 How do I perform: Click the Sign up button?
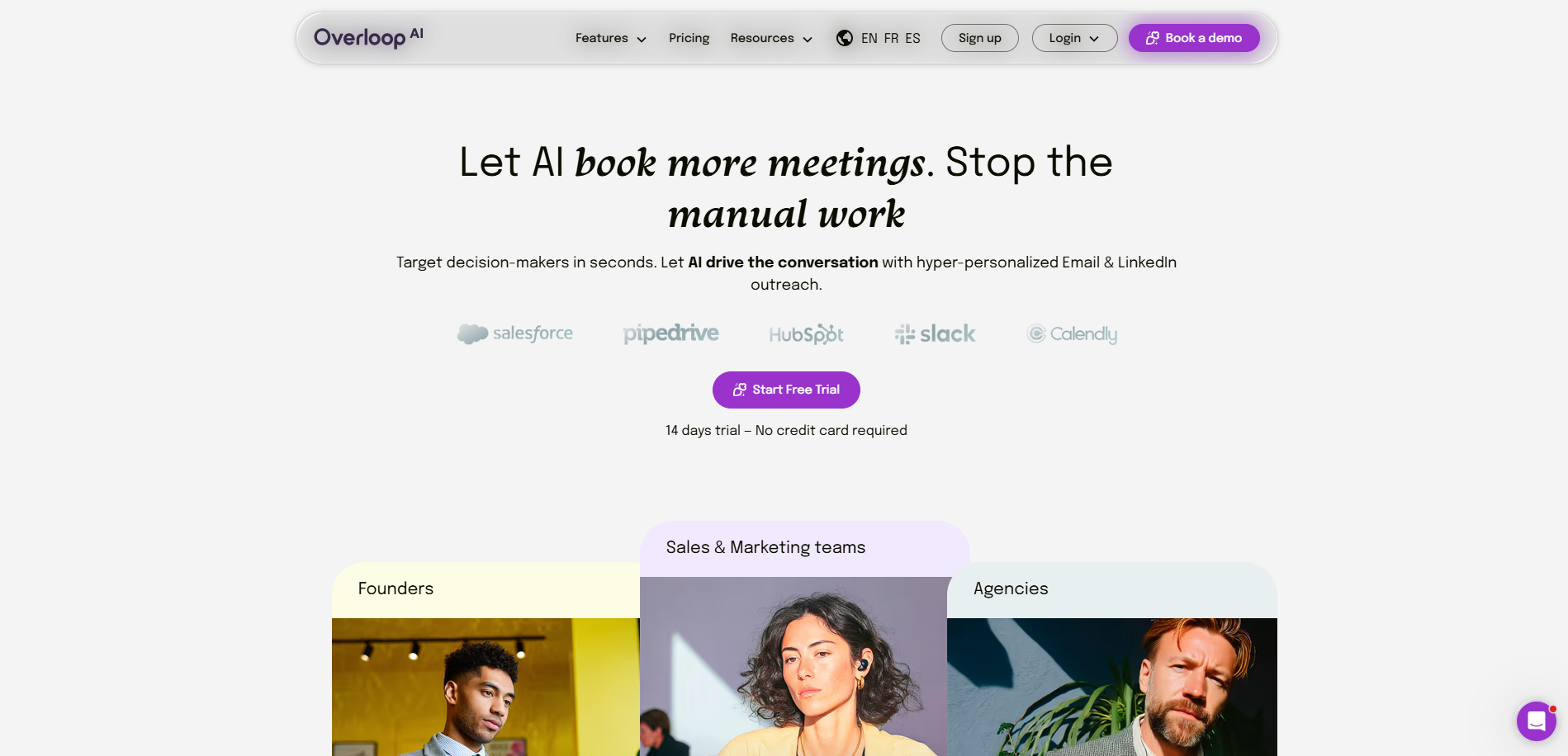[x=979, y=38]
